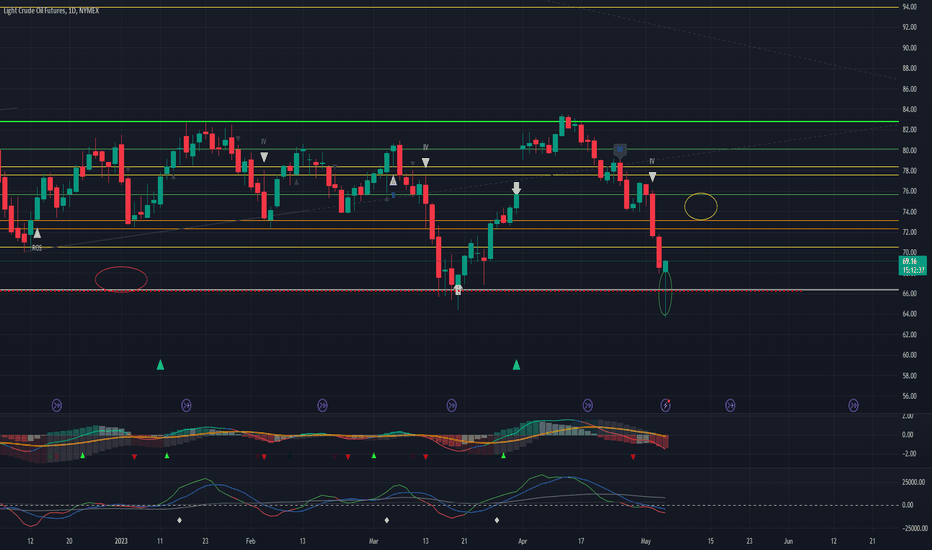Image resolution: width=932 pixels, height=550 pixels.
Task: Select white up arrow at March low
Action: [458, 290]
